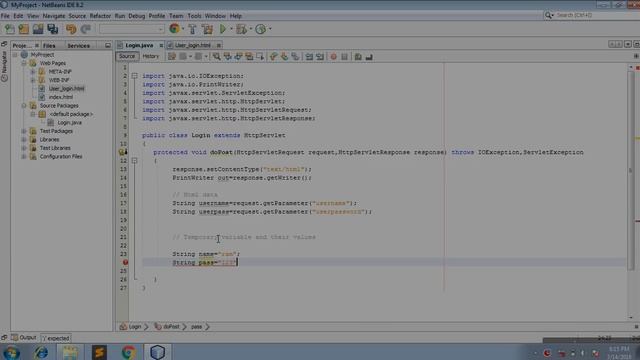The width and height of the screenshot is (640, 360).
Task: Select index.html in the project tree
Action: pos(61,97)
